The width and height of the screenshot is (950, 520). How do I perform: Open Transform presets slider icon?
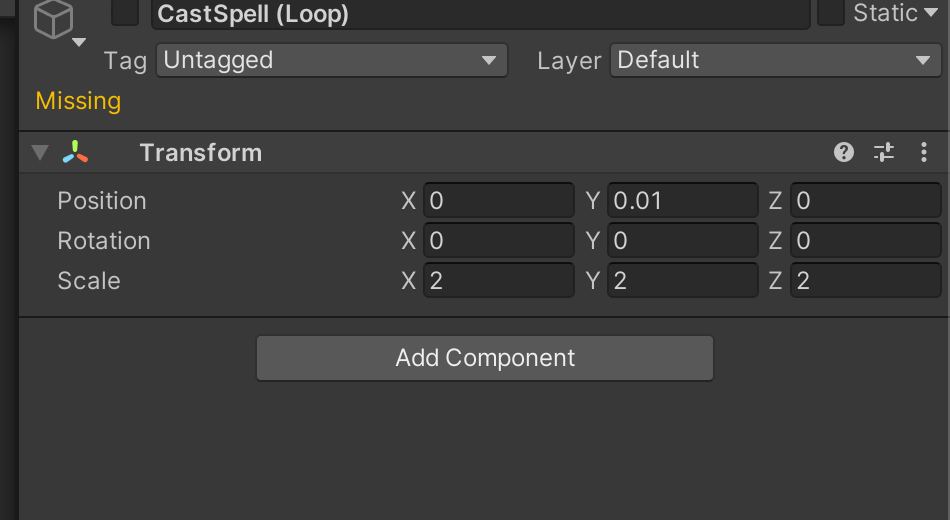point(883,152)
